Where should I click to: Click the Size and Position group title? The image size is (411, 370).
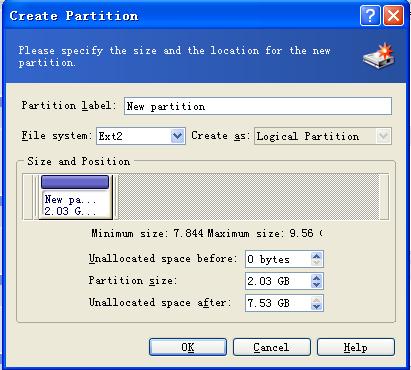79,161
